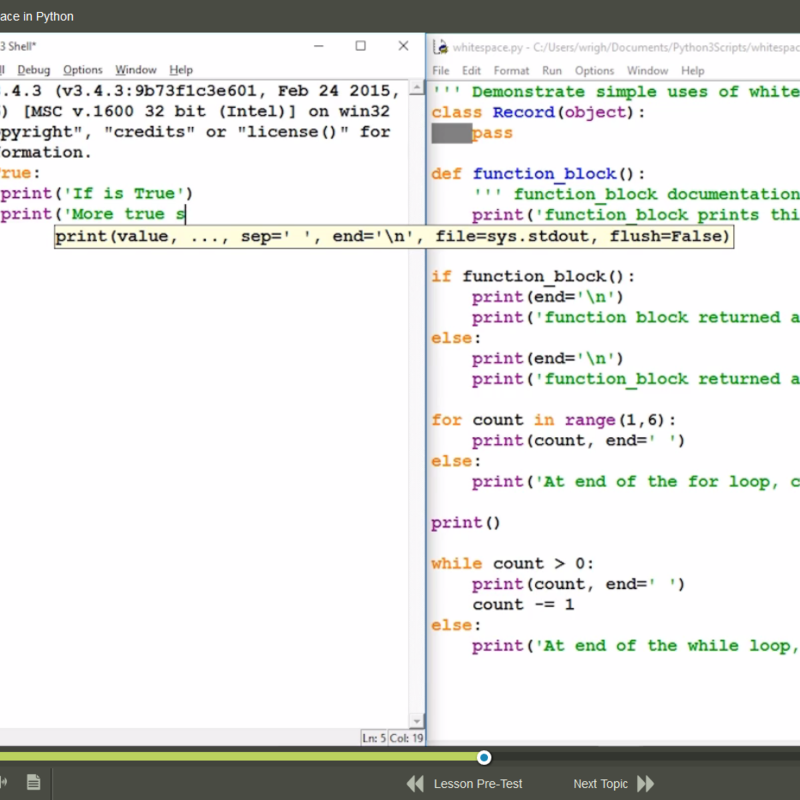This screenshot has height=800, width=800.
Task: Click the 'At end of the while loop' line
Action: tap(636, 646)
